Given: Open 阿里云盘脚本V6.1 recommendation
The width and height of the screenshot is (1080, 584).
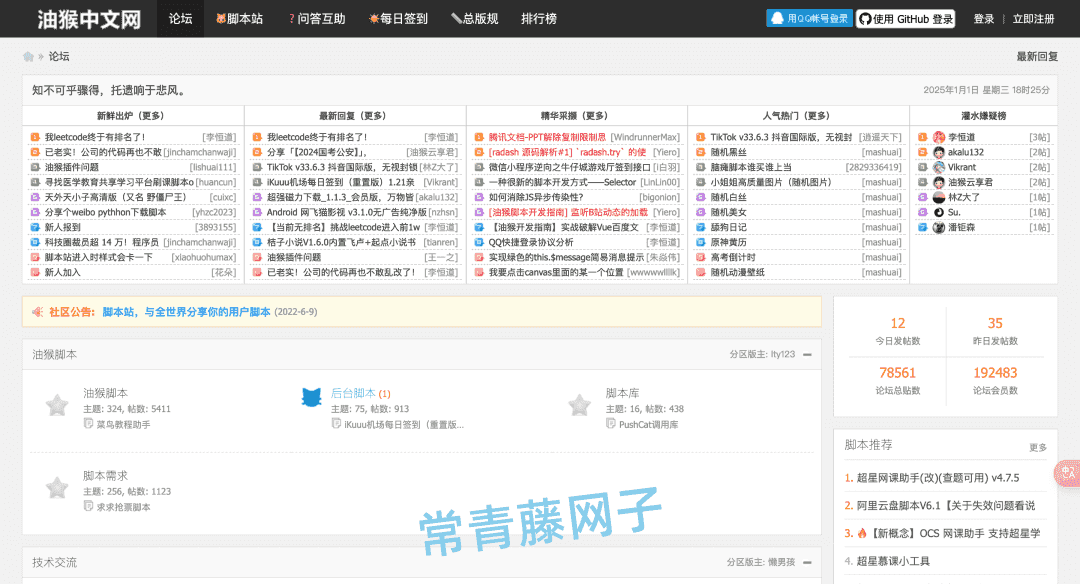Looking at the screenshot, I should coord(946,505).
